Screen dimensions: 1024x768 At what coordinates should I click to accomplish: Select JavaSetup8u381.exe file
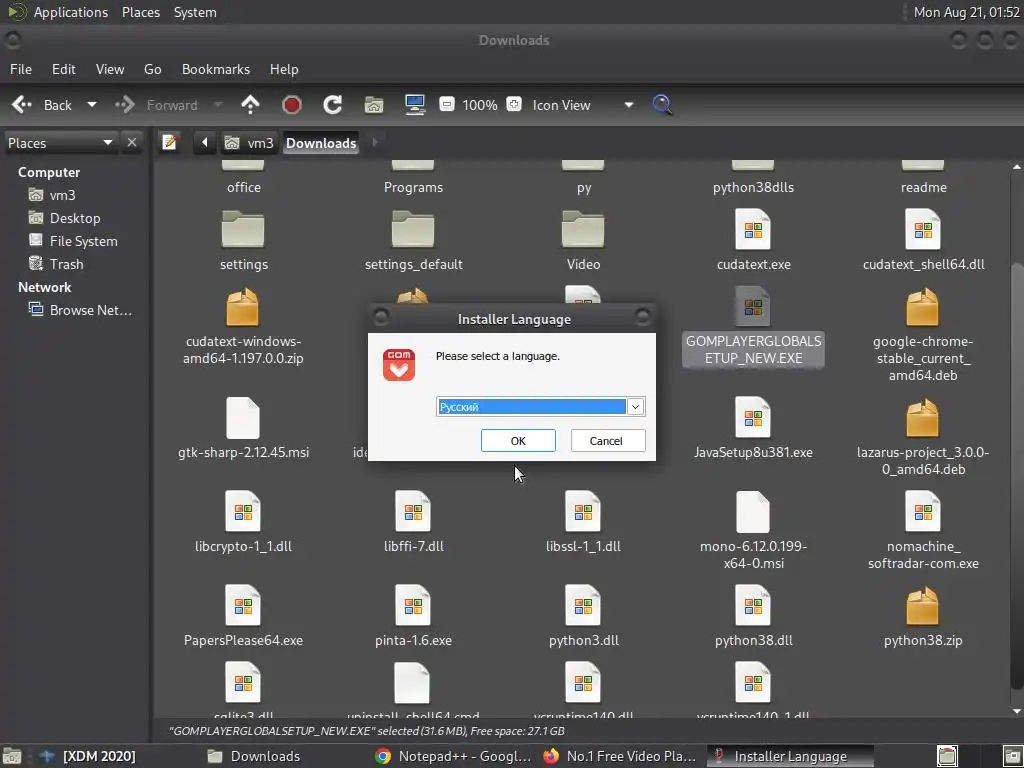(753, 428)
